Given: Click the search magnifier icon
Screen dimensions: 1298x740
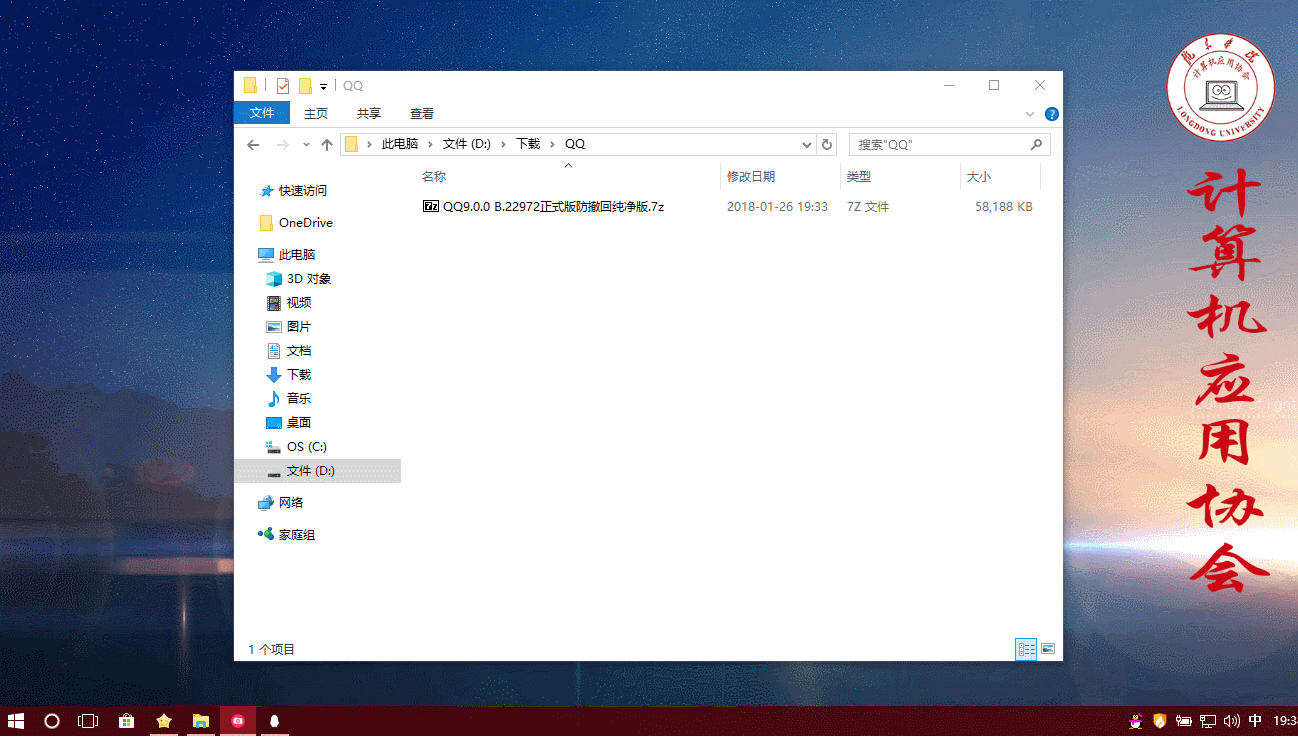Looking at the screenshot, I should pyautogui.click(x=1037, y=145).
